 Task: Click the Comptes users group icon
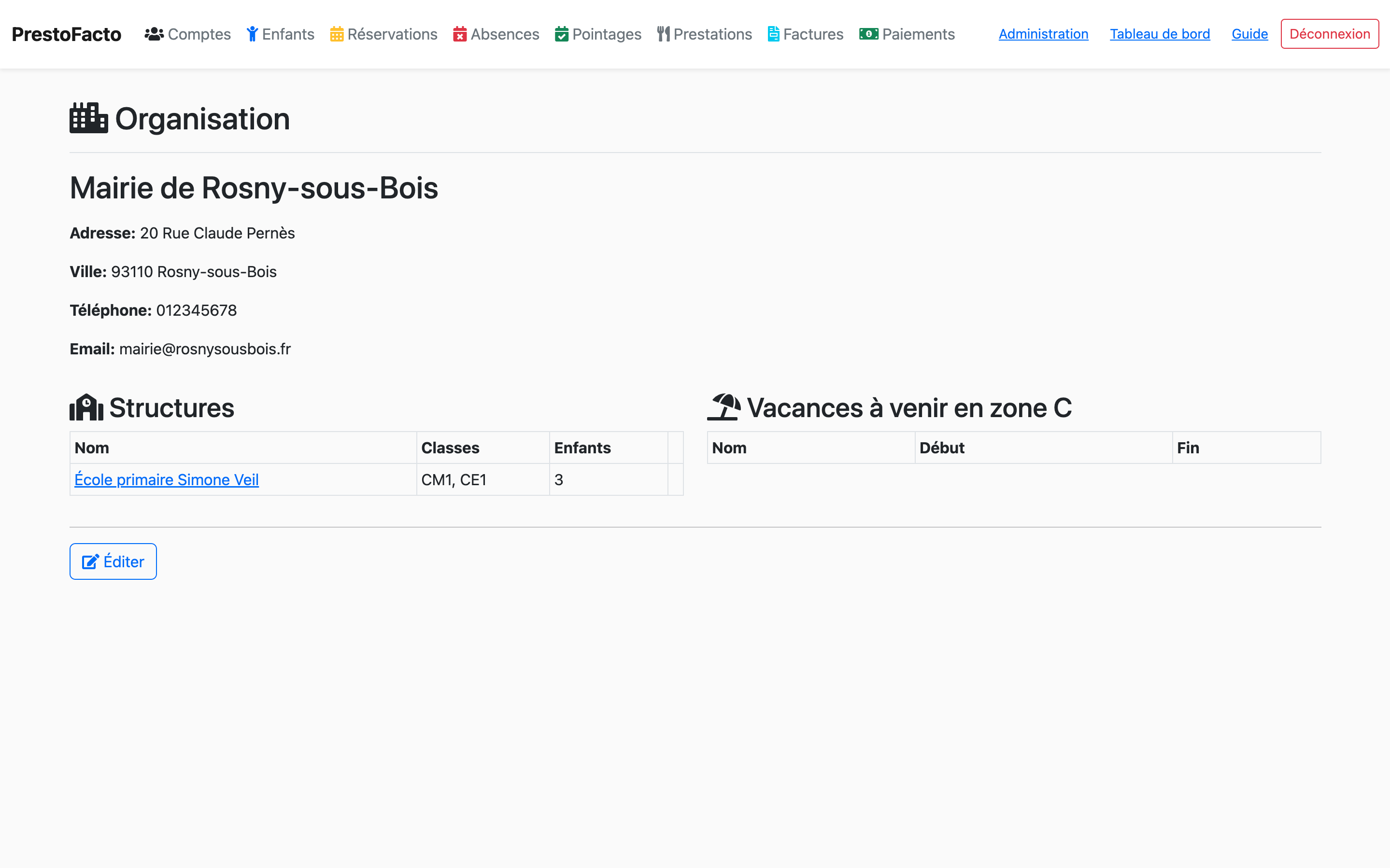click(x=154, y=34)
